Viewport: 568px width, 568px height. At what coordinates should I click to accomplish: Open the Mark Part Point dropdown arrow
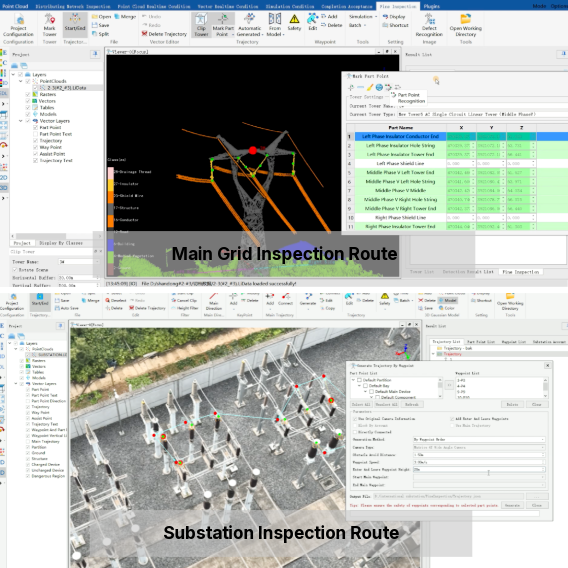point(233,34)
